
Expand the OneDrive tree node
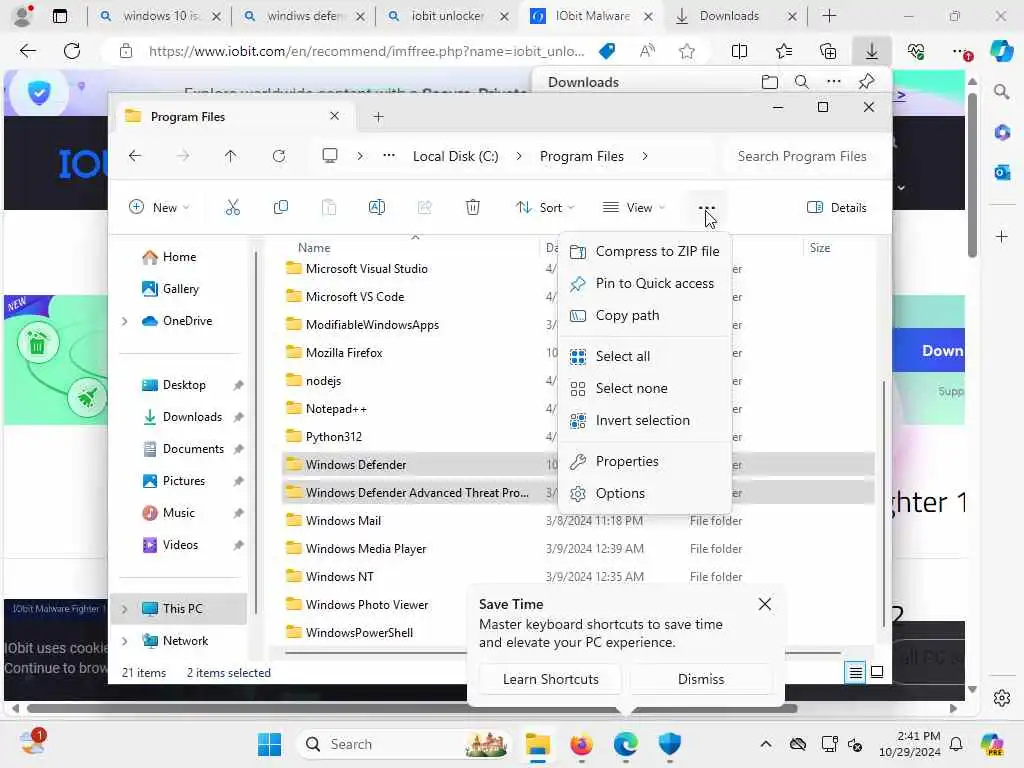click(x=125, y=321)
